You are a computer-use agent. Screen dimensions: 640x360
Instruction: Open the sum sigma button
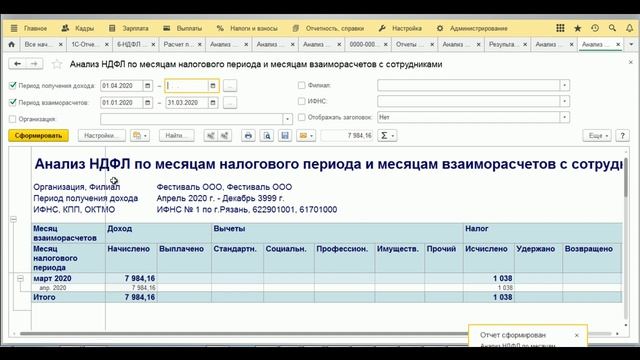pyautogui.click(x=387, y=136)
